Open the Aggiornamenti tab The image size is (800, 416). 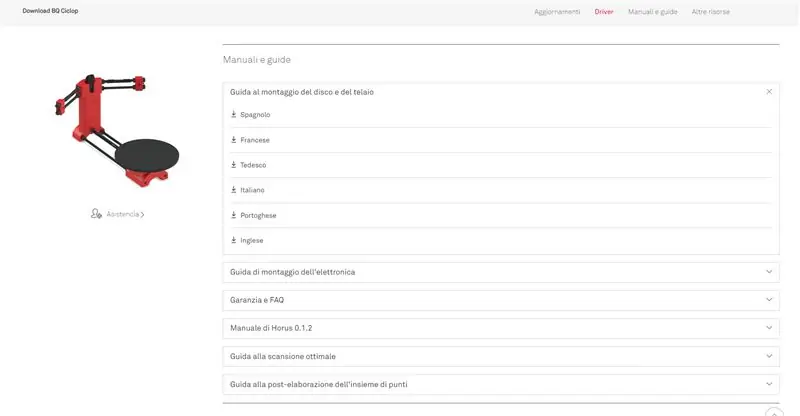click(557, 12)
